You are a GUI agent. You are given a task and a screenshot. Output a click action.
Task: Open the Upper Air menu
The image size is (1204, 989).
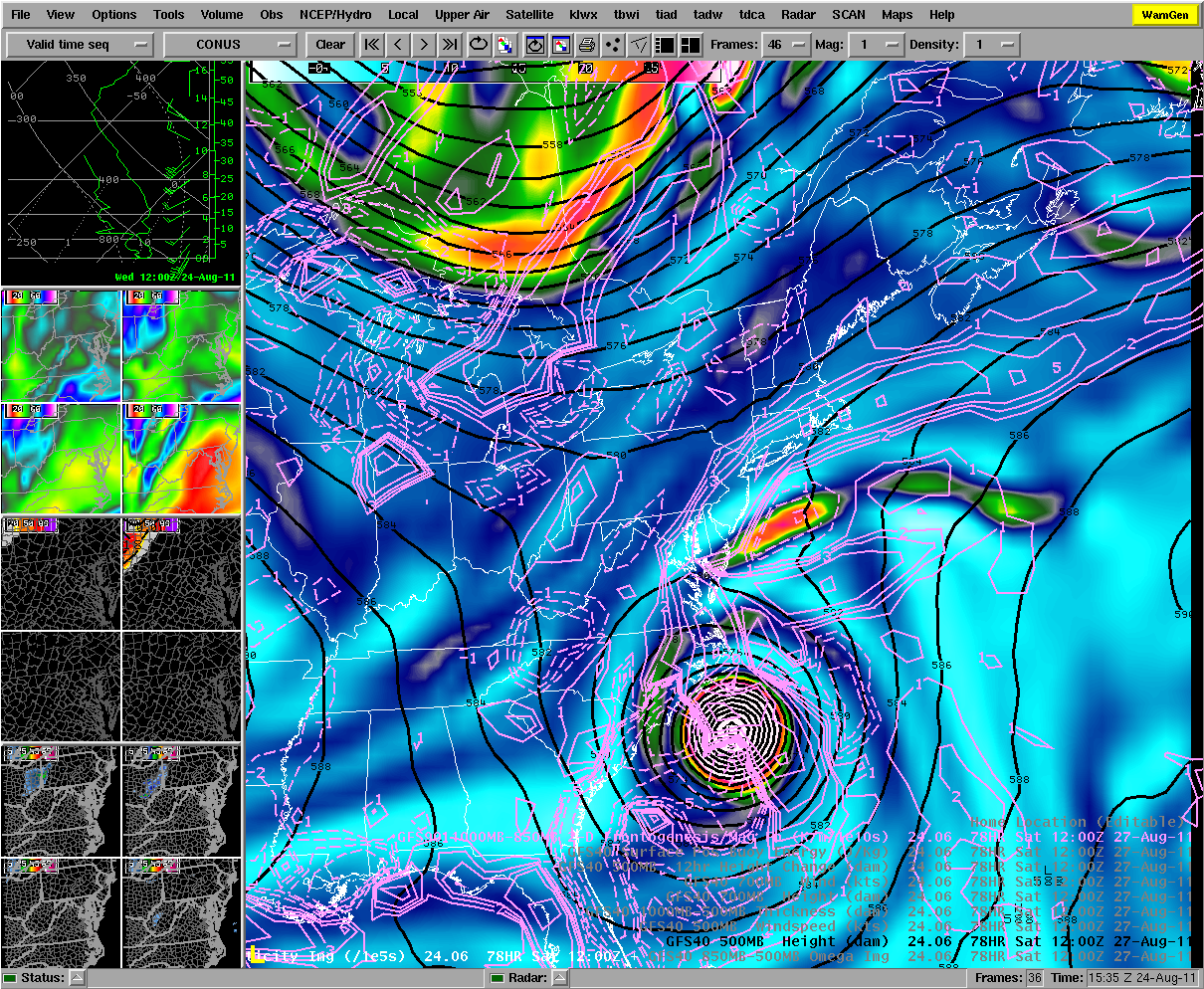pos(462,15)
